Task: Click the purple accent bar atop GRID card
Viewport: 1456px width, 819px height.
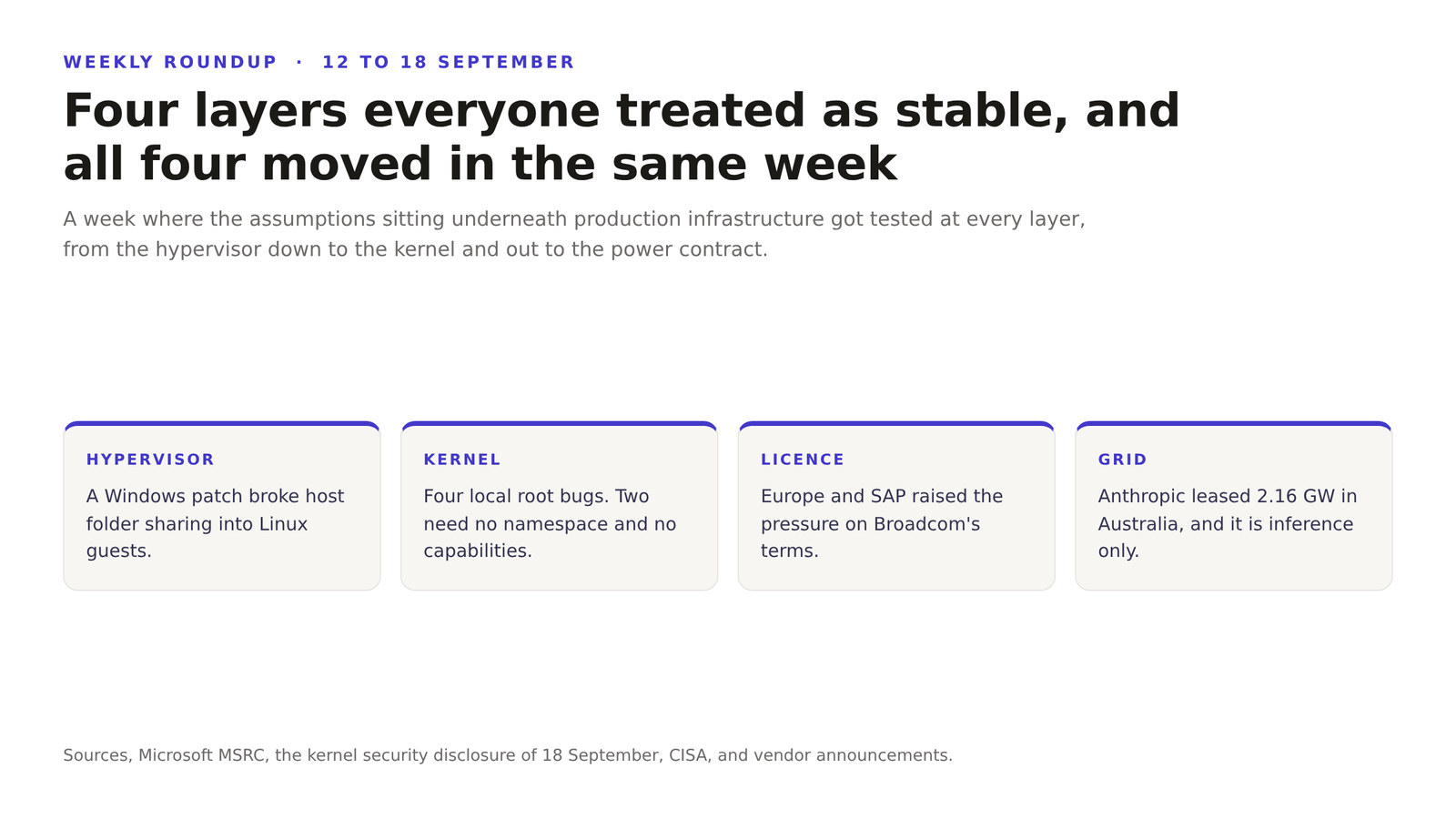Action: pos(1234,424)
